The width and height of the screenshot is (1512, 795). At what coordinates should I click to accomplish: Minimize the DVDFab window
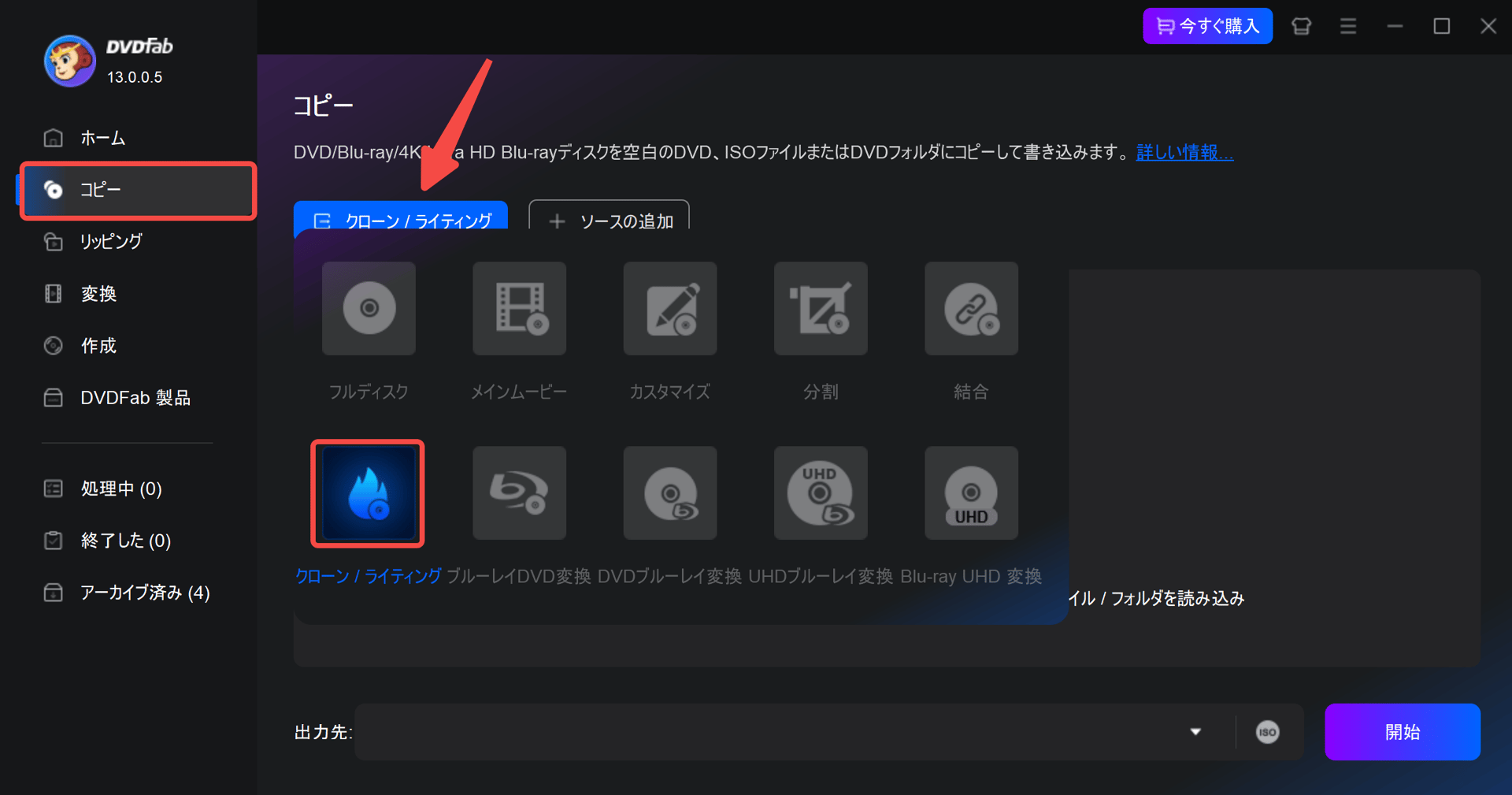[1395, 26]
